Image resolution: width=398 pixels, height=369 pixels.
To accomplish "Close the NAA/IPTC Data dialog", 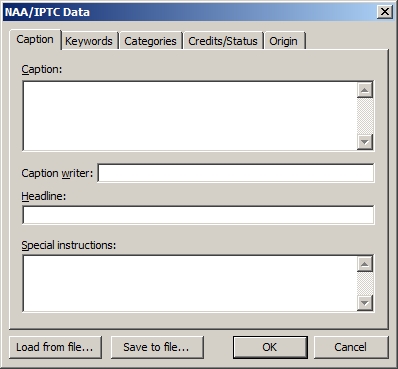I will (x=385, y=12).
